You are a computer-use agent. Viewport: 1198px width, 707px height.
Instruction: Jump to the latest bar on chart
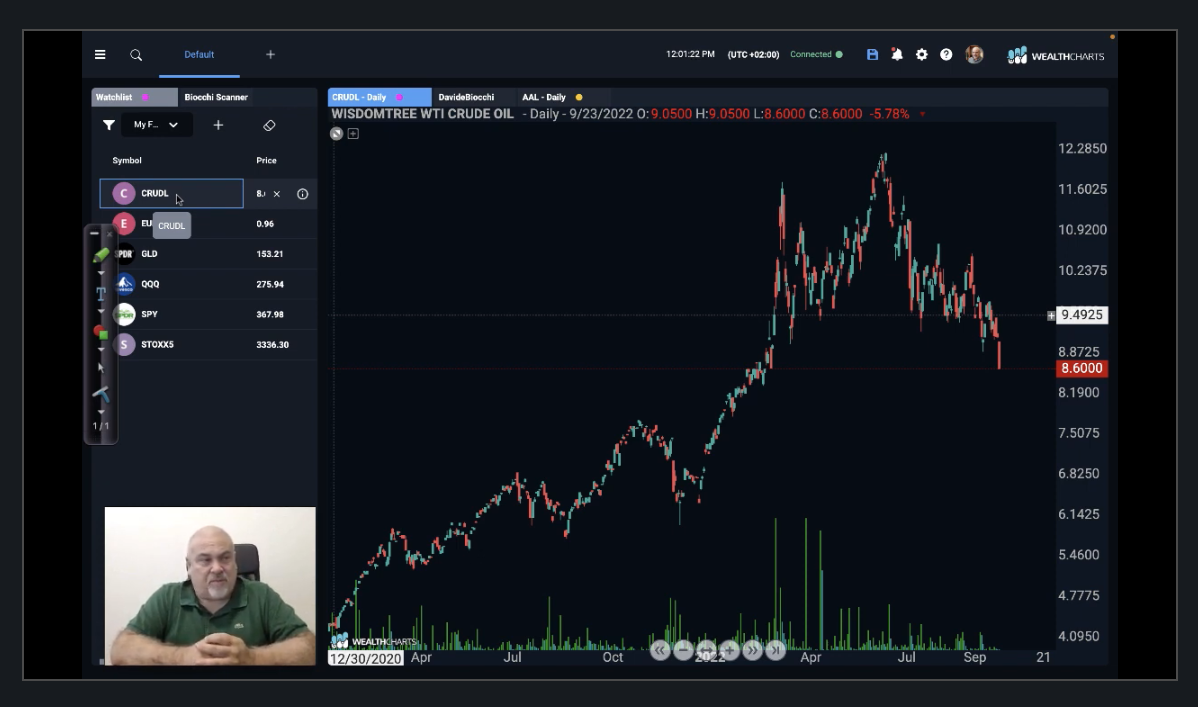pos(775,650)
